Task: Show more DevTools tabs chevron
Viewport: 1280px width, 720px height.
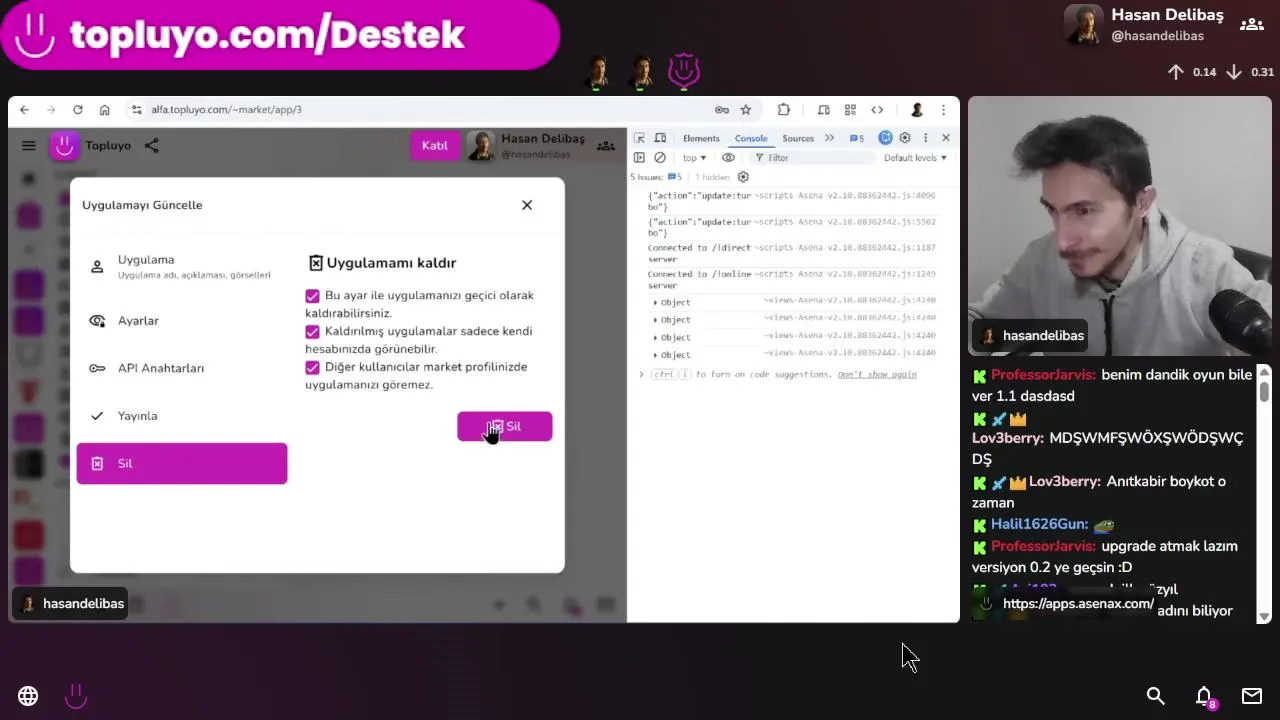Action: [829, 138]
